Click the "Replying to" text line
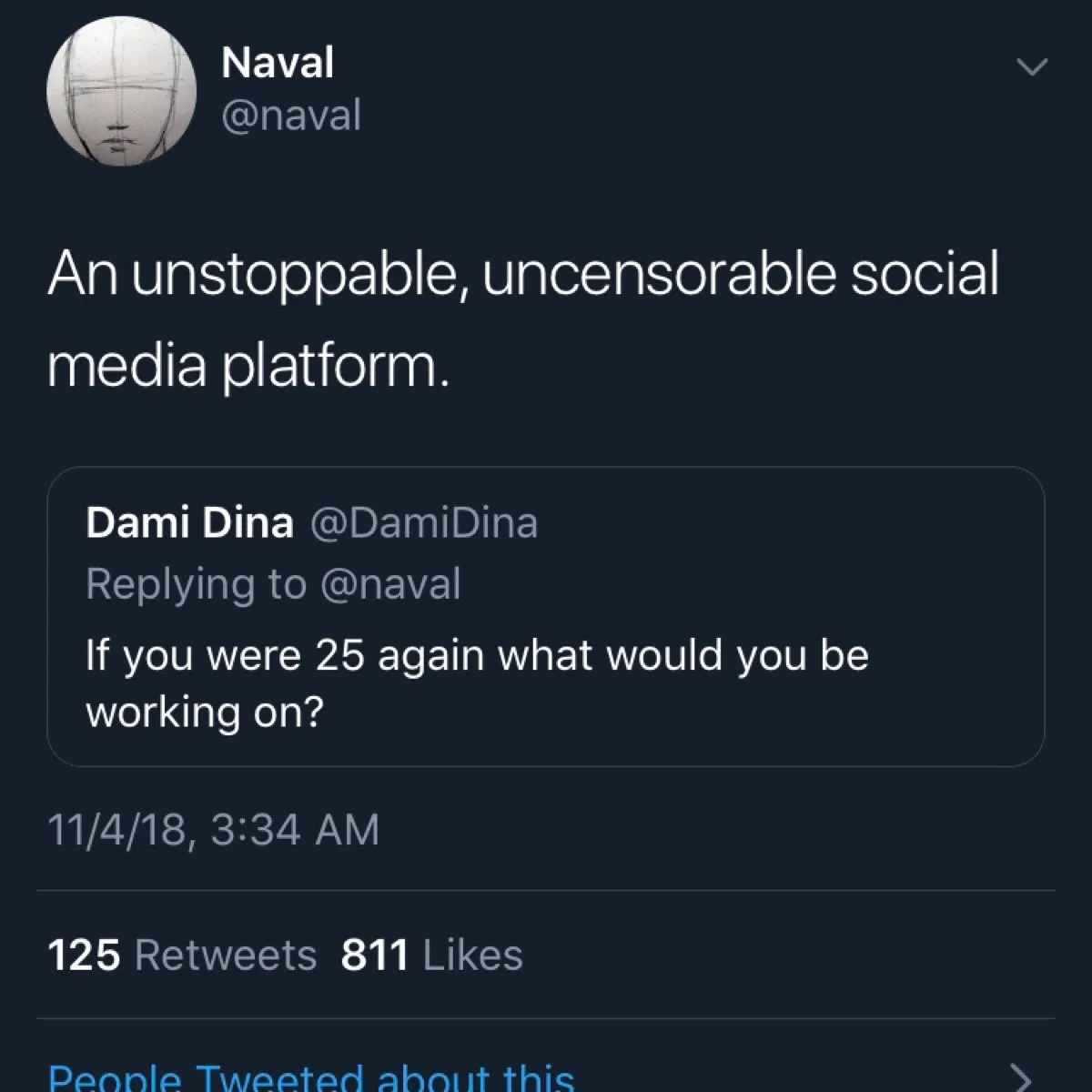Viewport: 1092px width, 1092px height. 273,584
